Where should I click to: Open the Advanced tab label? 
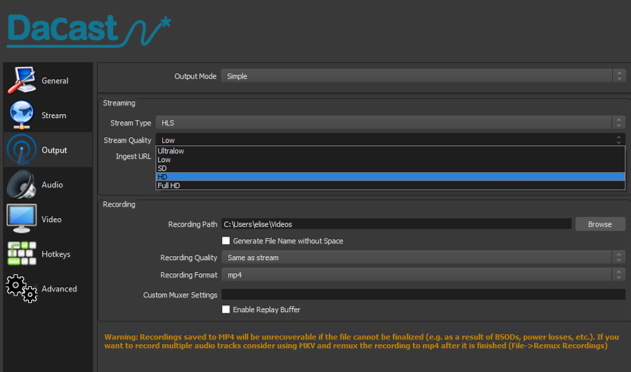[x=59, y=289]
